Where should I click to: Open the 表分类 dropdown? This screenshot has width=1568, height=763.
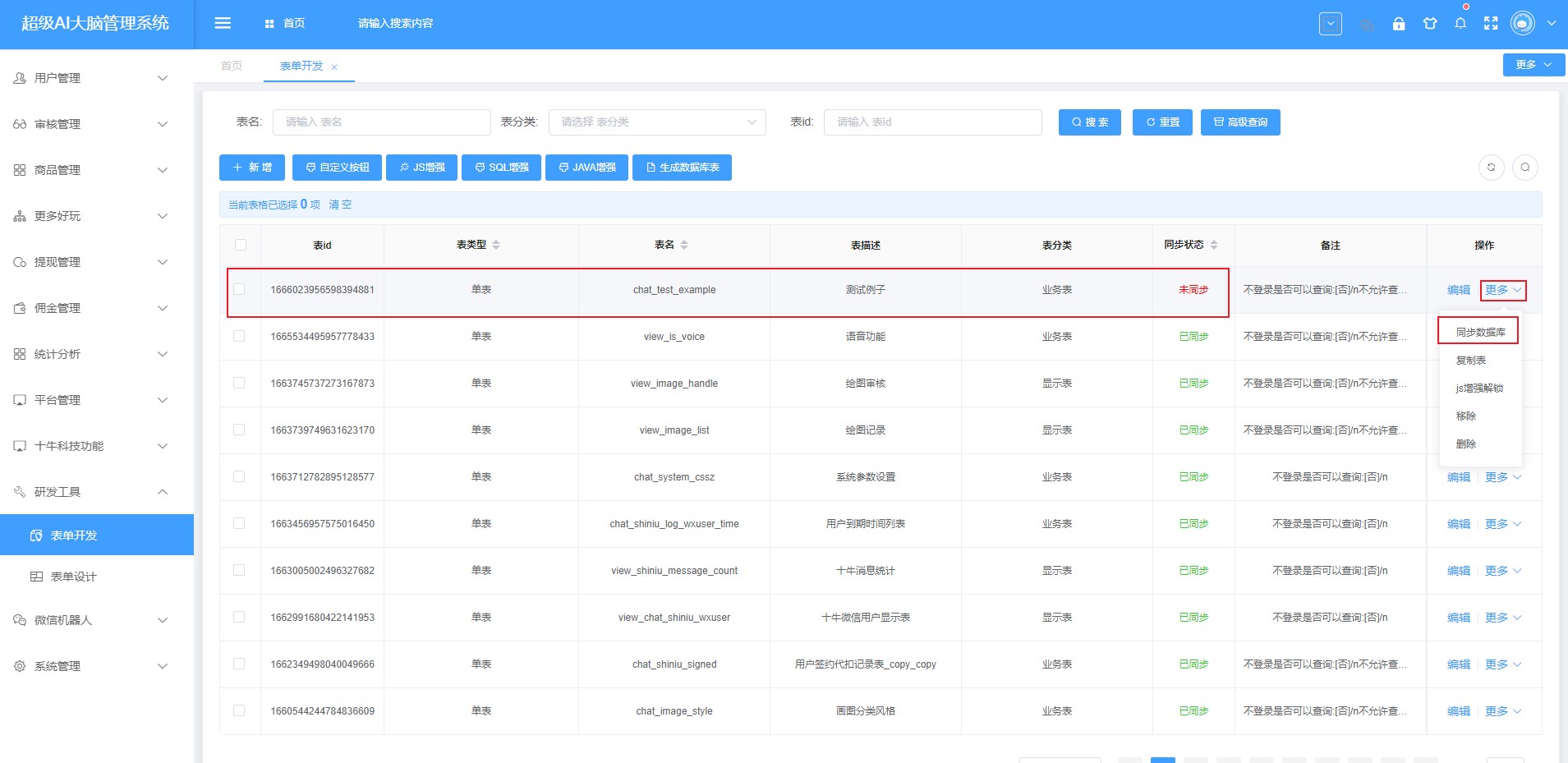click(657, 122)
